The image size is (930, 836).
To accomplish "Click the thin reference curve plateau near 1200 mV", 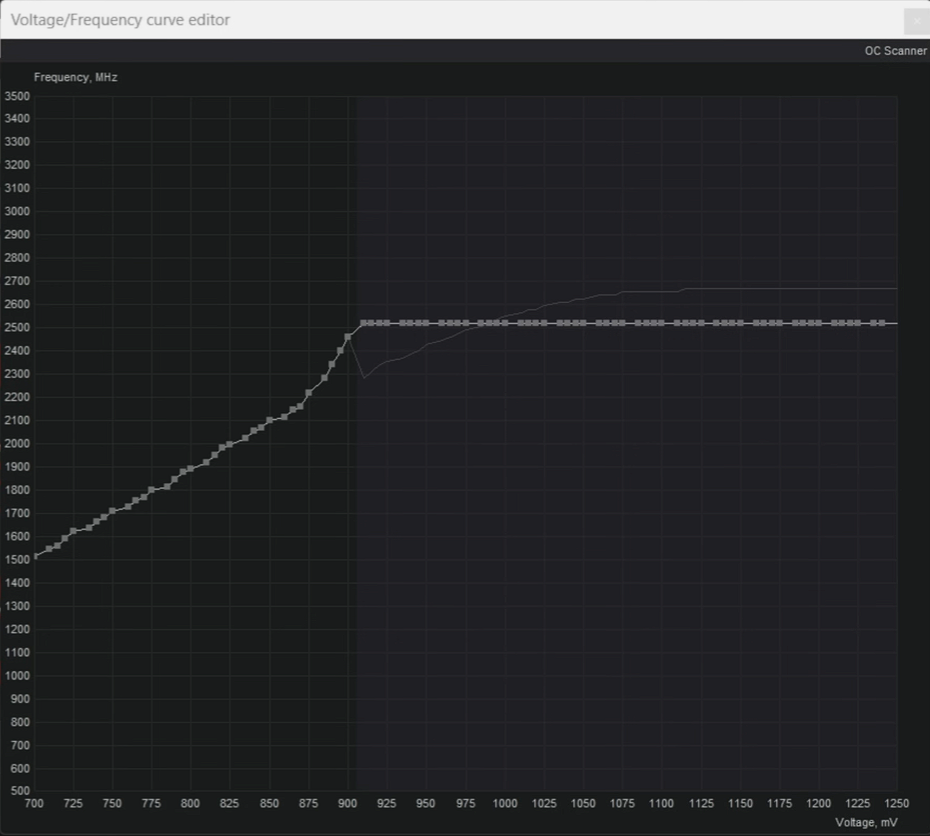I will [x=819, y=288].
